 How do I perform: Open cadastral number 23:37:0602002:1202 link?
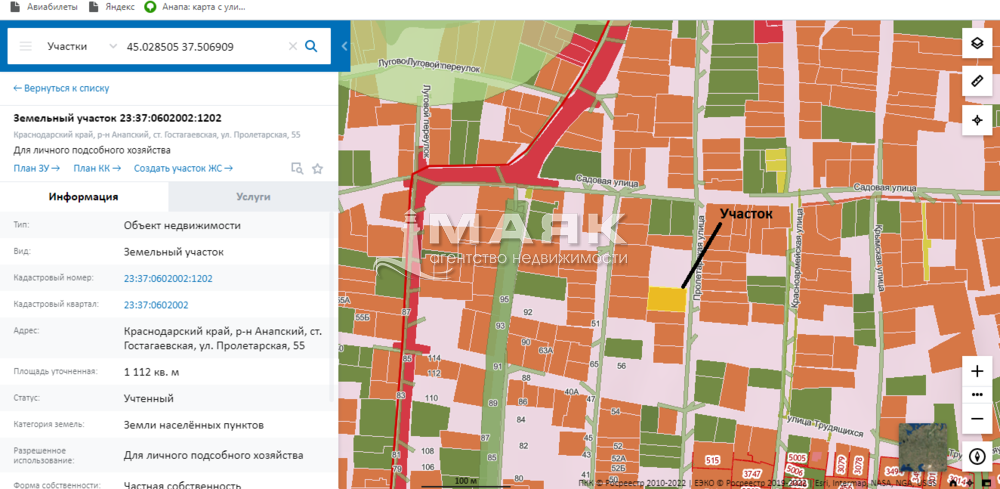coord(168,278)
